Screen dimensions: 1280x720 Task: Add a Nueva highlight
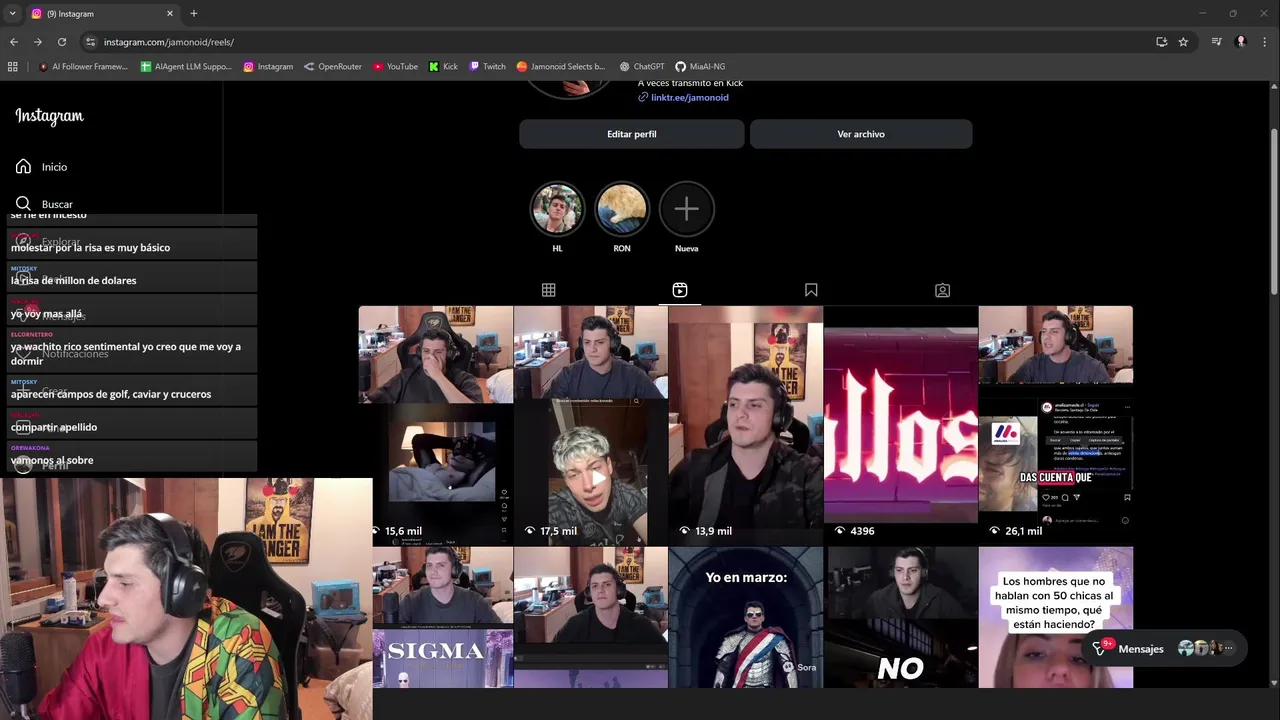(x=686, y=209)
